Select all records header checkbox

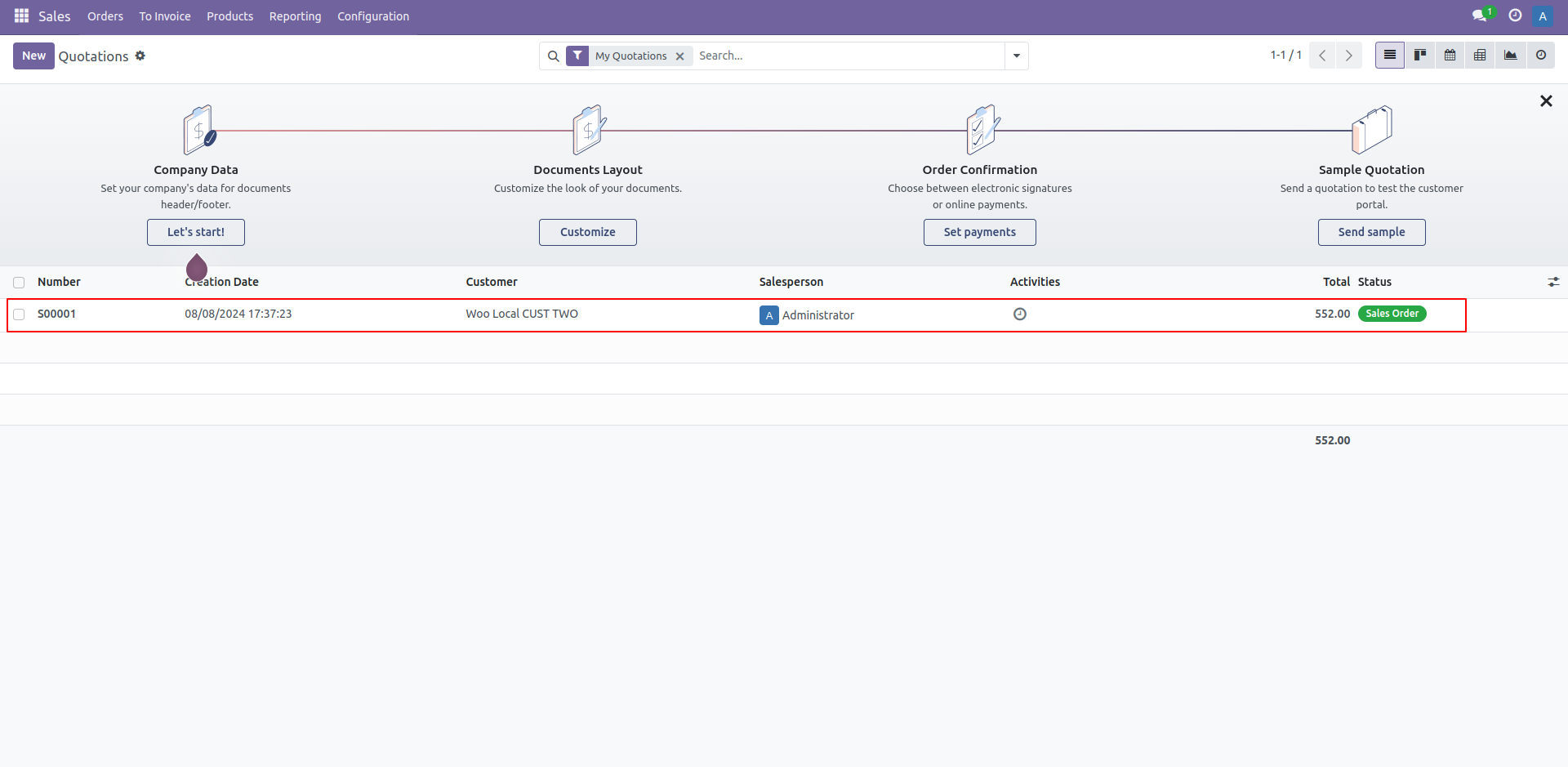coord(19,283)
